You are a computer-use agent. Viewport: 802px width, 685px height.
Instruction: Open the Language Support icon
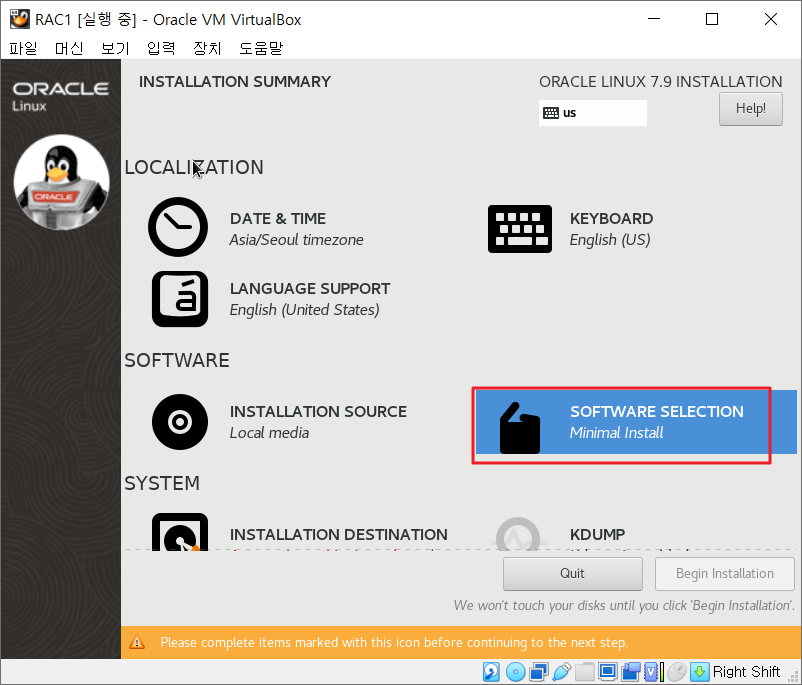point(180,299)
